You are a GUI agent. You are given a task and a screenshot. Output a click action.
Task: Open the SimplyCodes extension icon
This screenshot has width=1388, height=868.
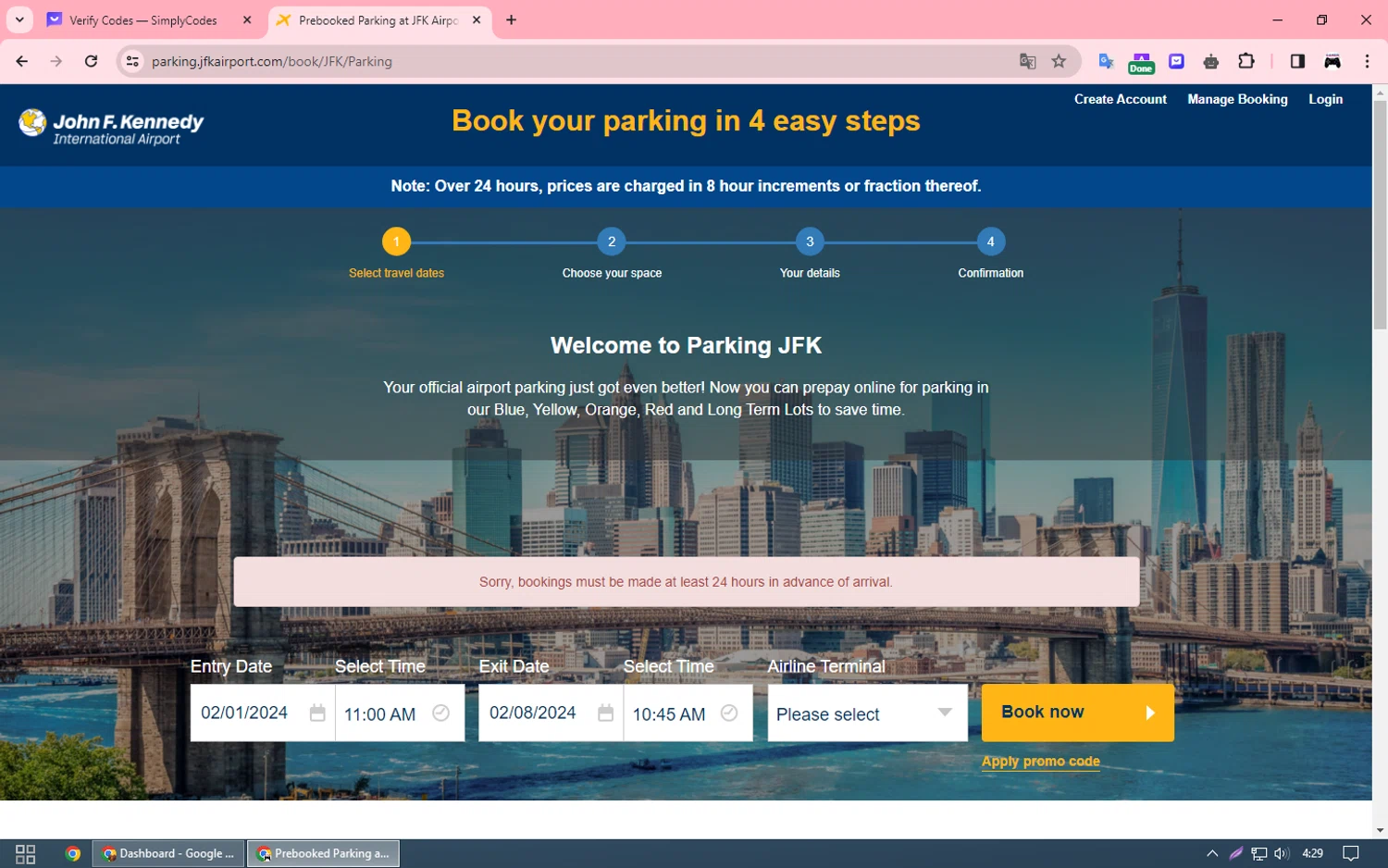1176,61
